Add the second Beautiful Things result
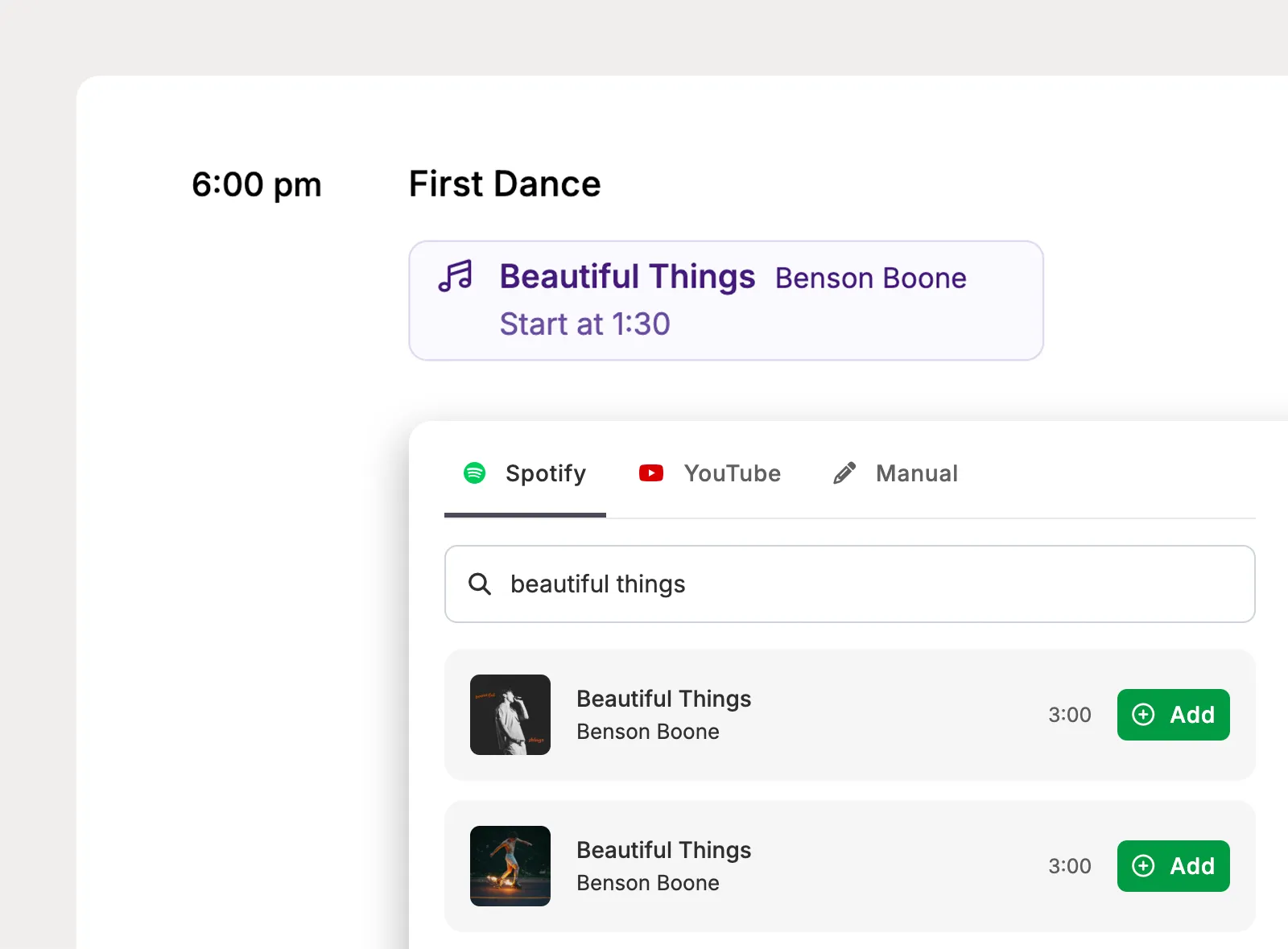The width and height of the screenshot is (1288, 949). pos(1174,866)
